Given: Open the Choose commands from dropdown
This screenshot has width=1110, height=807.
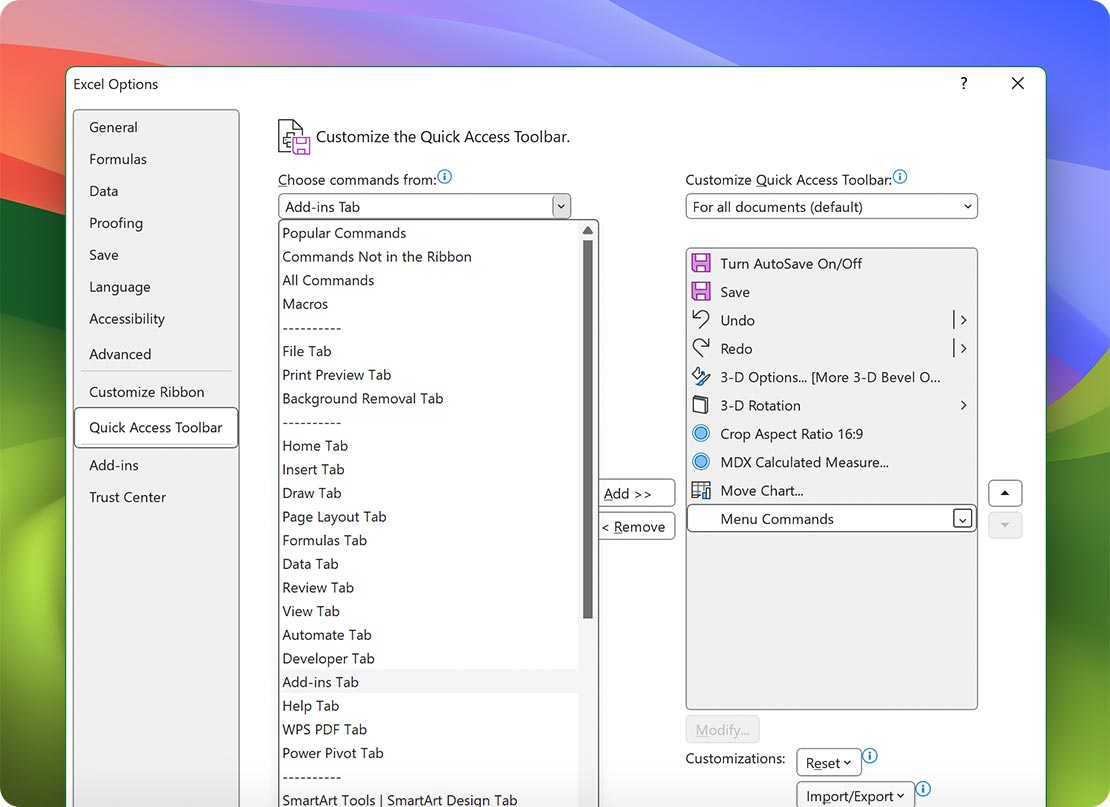Looking at the screenshot, I should pyautogui.click(x=560, y=206).
